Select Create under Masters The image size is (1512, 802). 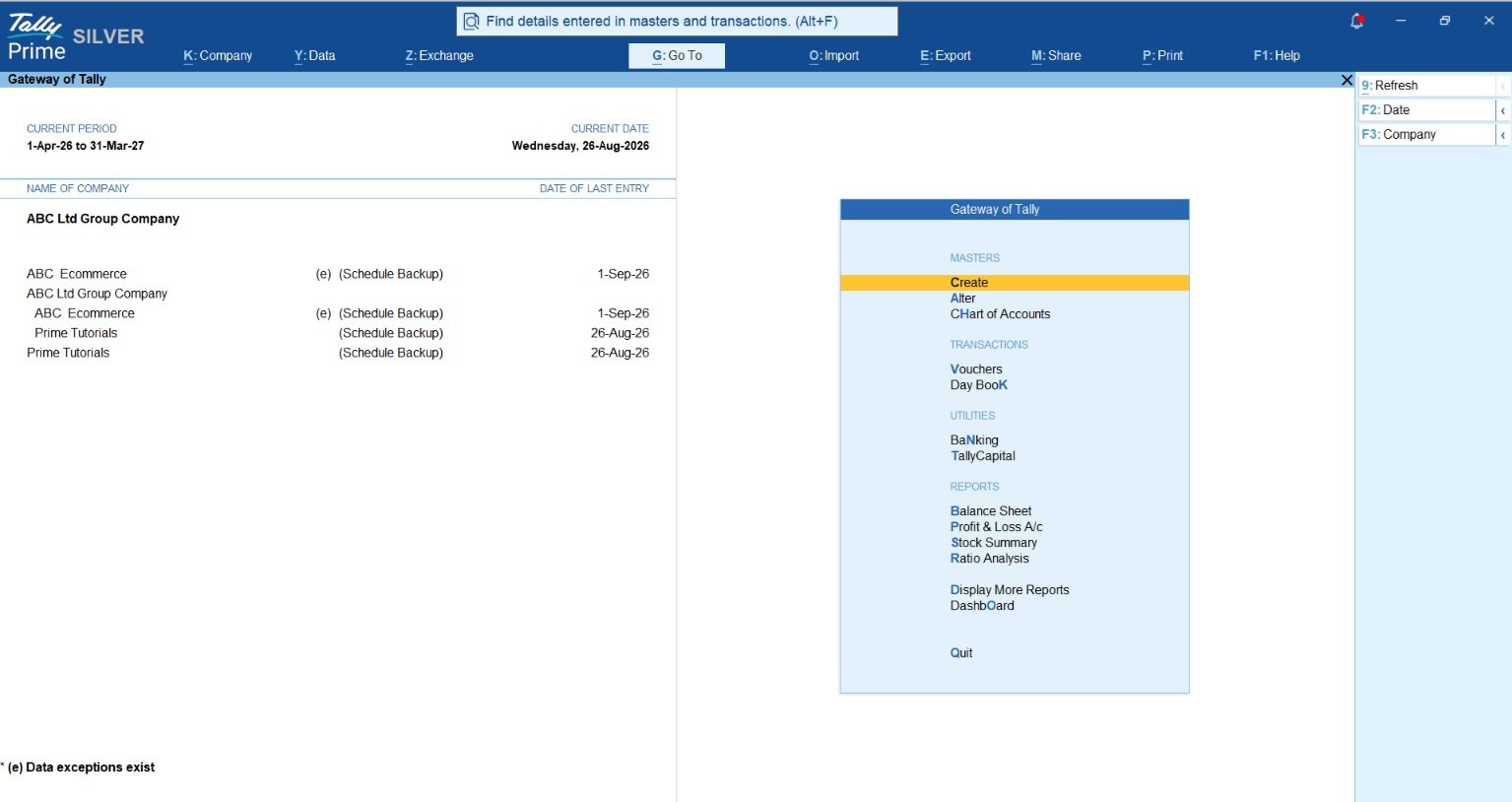(1015, 283)
